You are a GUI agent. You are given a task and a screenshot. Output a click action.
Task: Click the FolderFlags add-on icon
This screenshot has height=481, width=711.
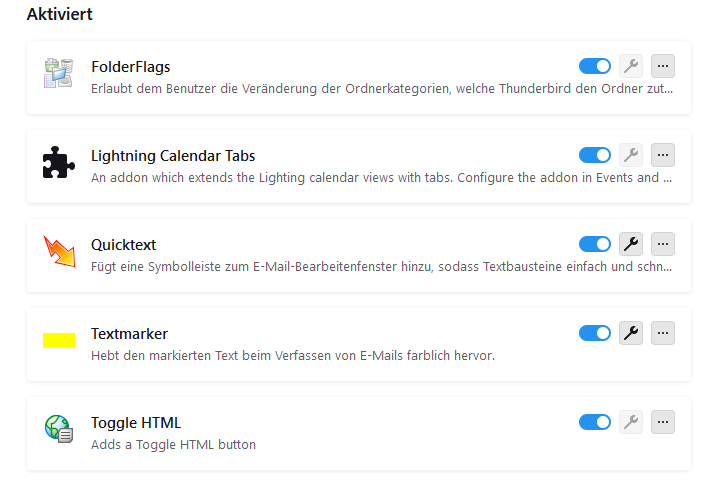(59, 74)
